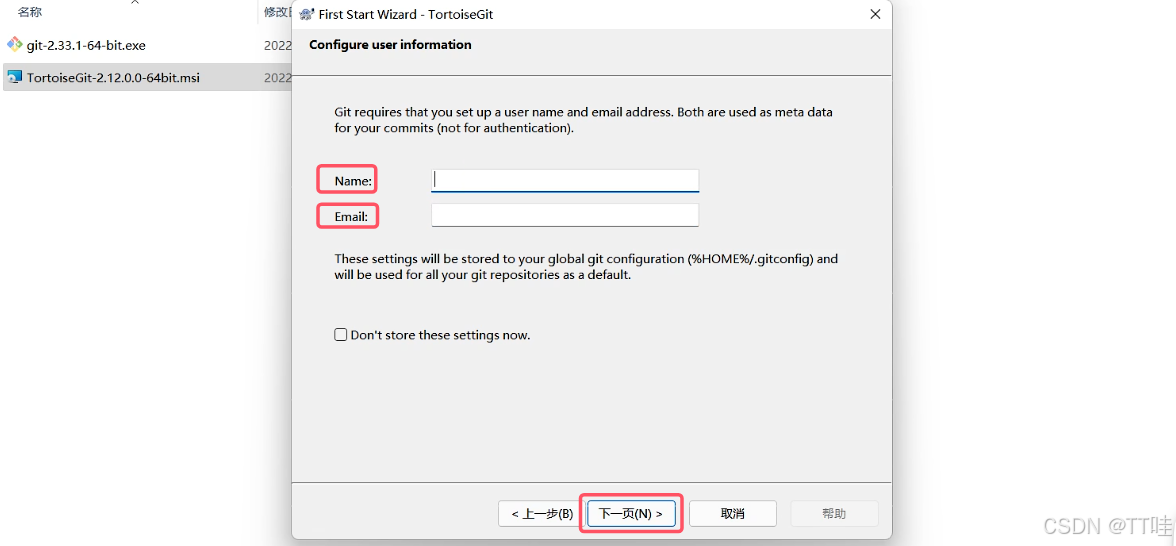
Task: Click the Email input field
Action: [x=565, y=215]
